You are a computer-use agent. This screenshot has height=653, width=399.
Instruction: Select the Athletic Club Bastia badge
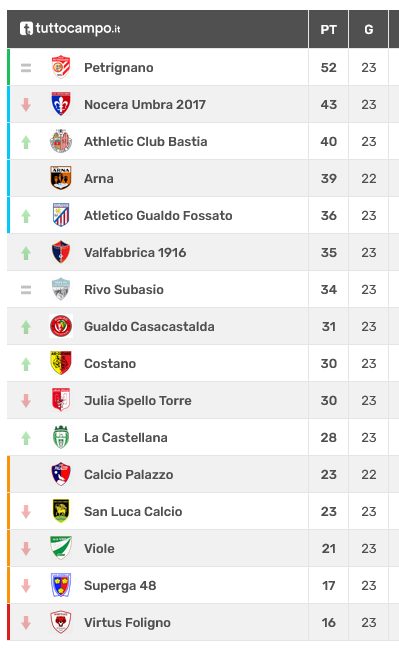(61, 141)
